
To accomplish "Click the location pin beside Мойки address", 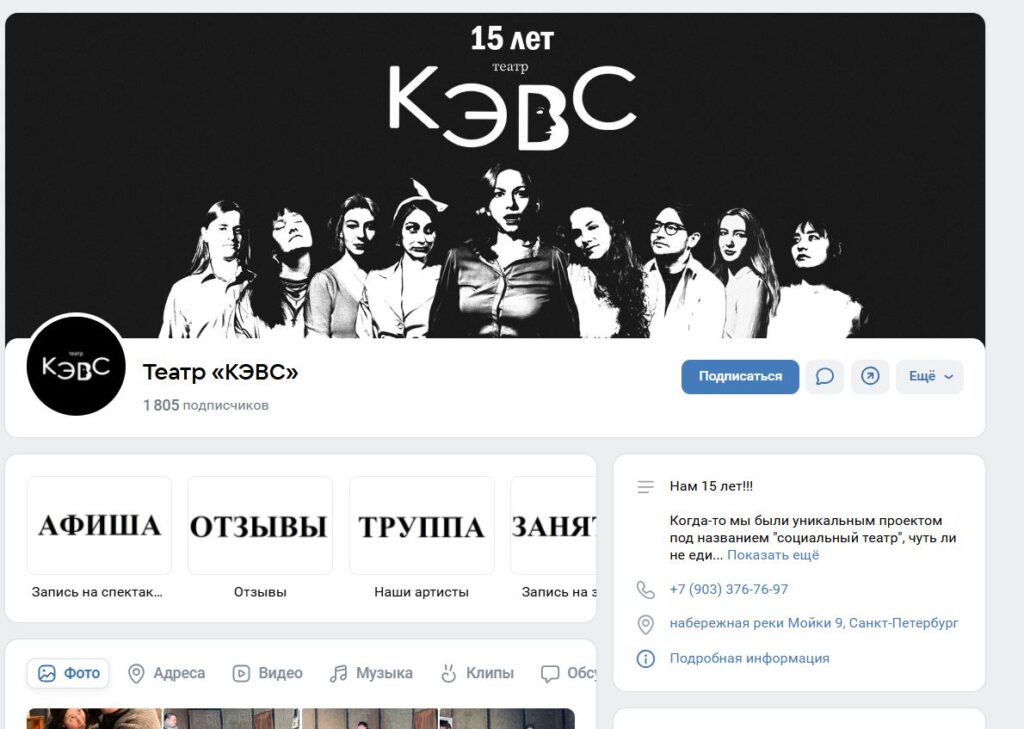I will click(645, 624).
